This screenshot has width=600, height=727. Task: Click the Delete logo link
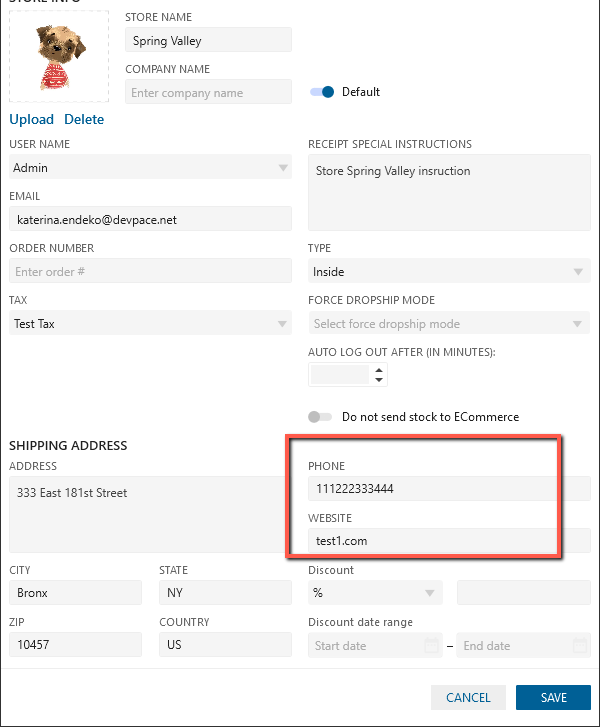tap(84, 120)
